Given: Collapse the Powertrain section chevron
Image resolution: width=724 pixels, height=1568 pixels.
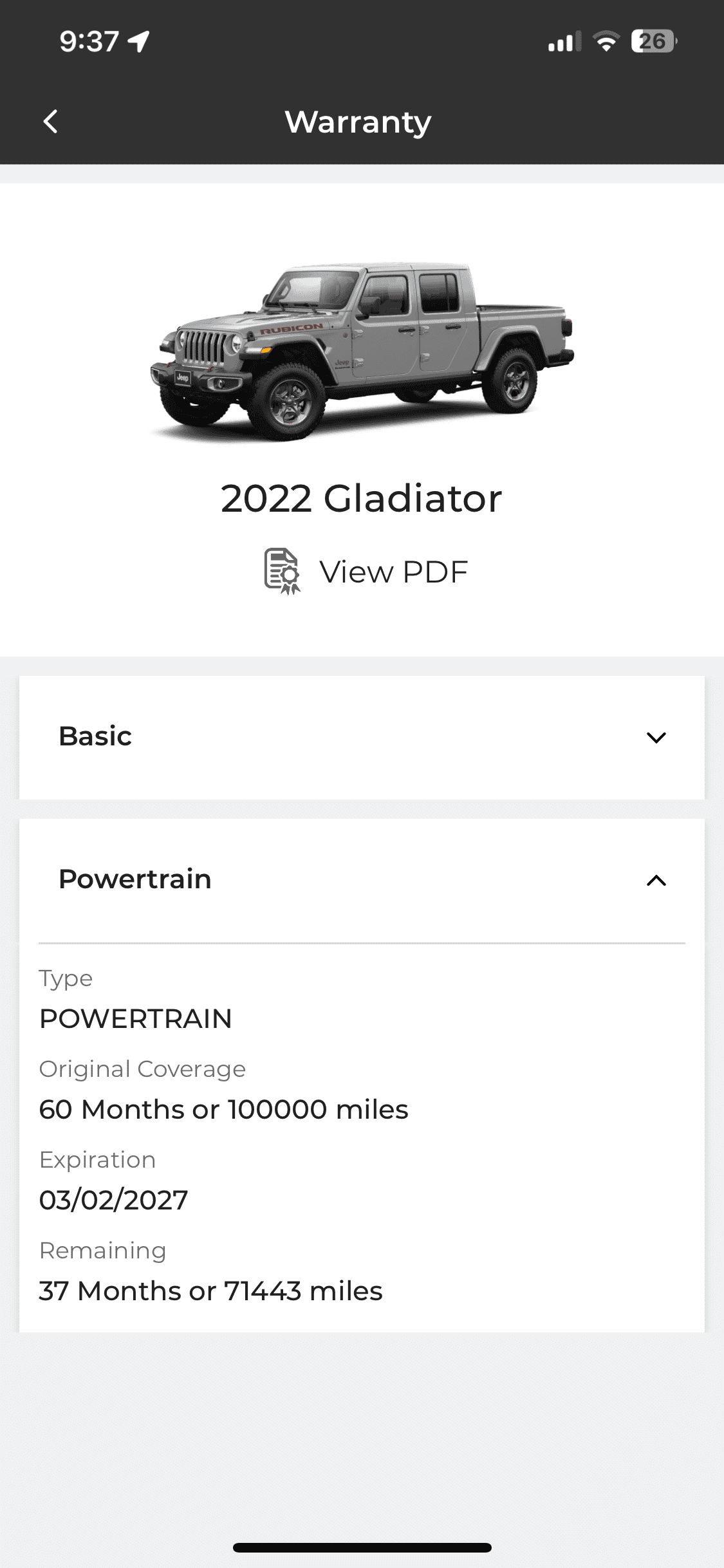Looking at the screenshot, I should click(656, 881).
